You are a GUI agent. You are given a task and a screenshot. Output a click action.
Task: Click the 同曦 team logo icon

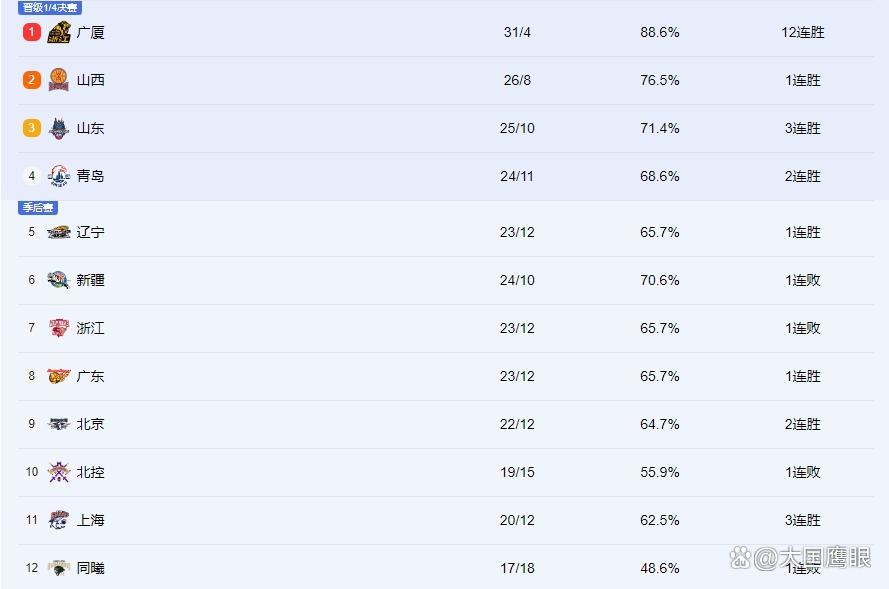[59, 568]
